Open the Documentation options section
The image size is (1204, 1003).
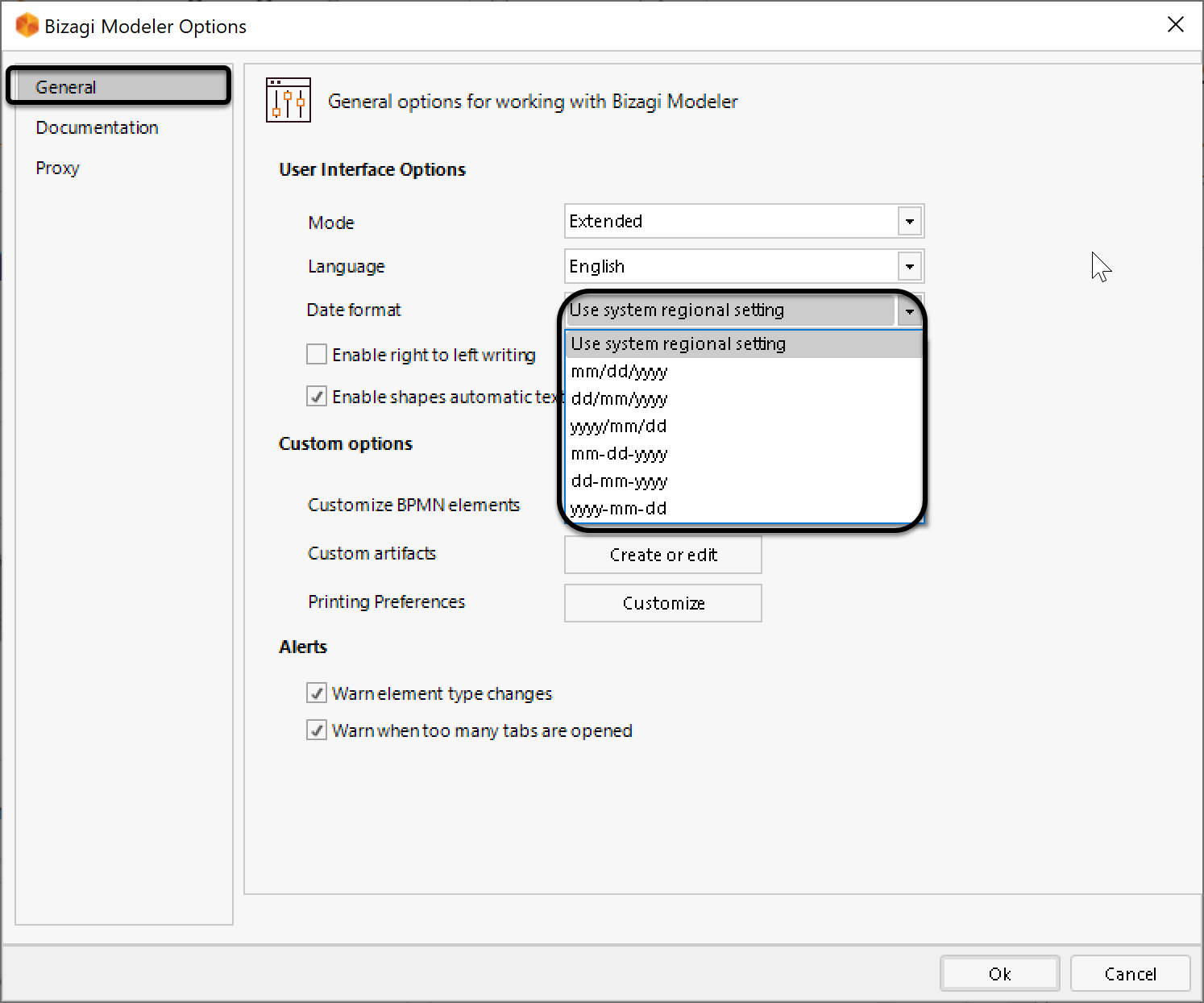[x=97, y=127]
